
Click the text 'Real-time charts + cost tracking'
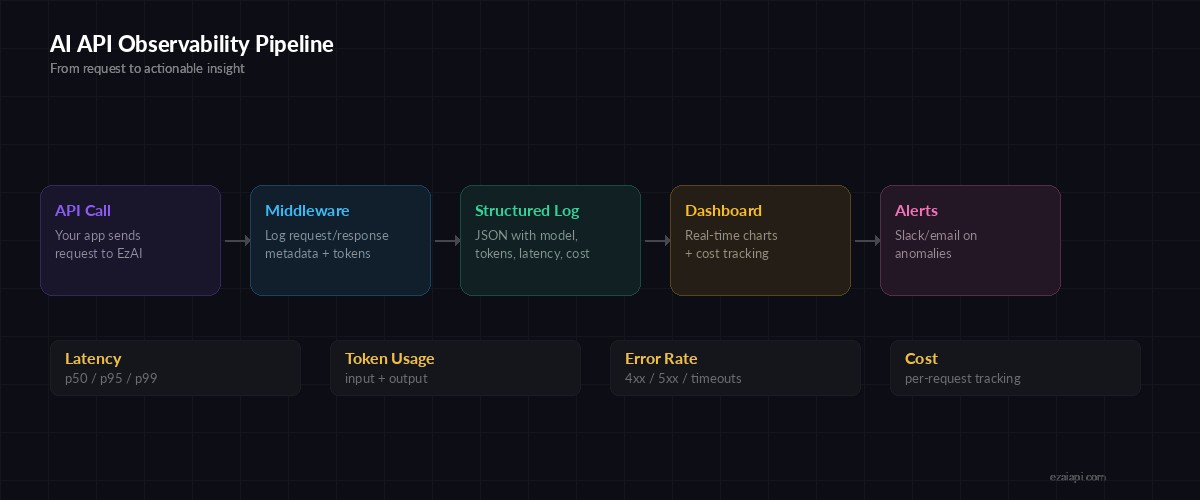point(731,245)
